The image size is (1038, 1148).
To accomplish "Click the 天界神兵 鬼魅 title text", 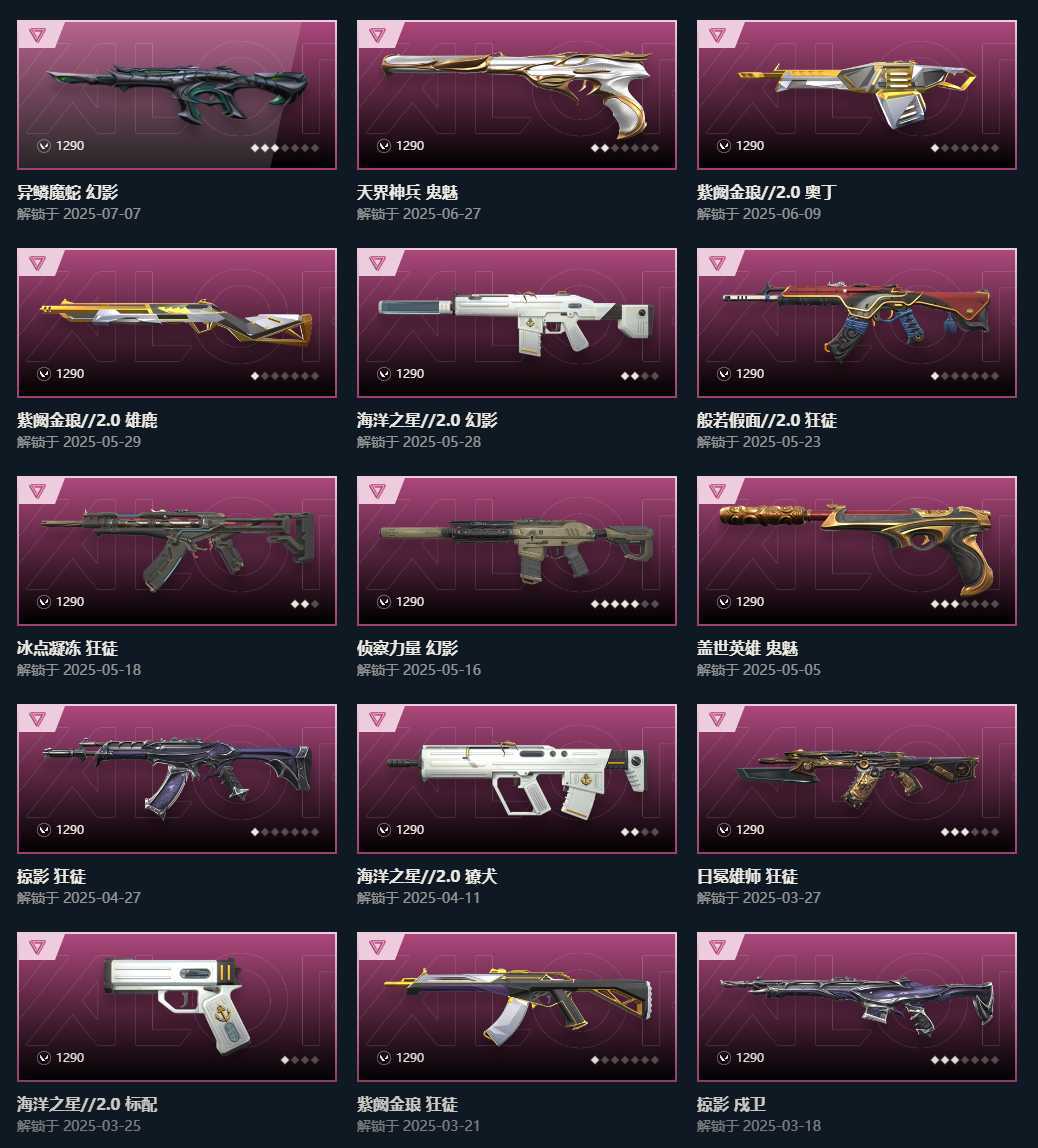I will (408, 192).
